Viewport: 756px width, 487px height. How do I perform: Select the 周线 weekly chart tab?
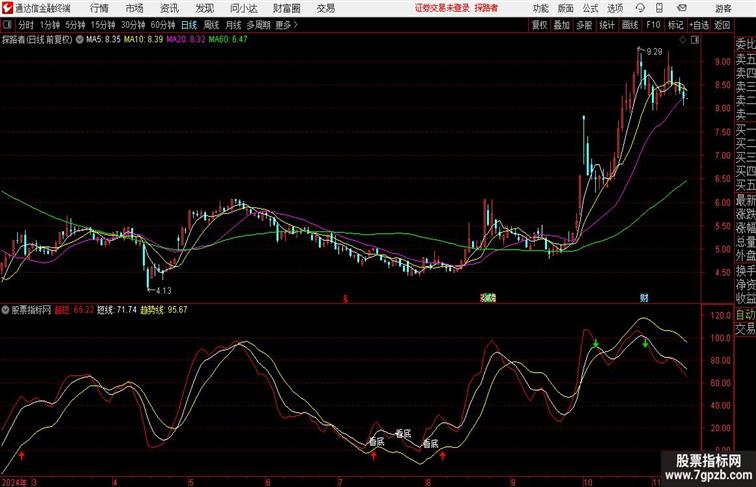click(211, 25)
